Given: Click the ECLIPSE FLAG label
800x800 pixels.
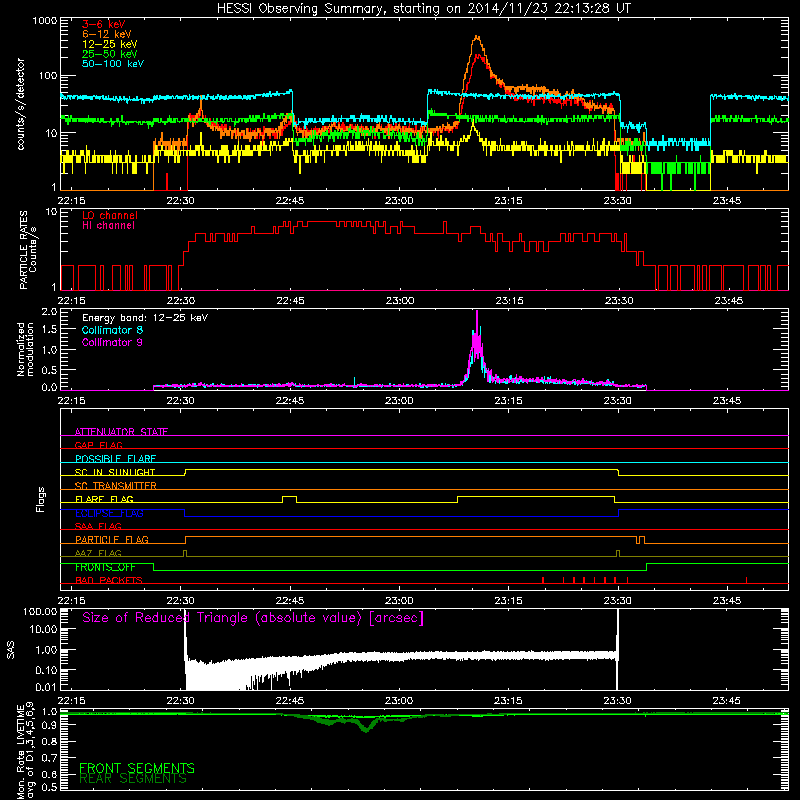Looking at the screenshot, I should coord(110,513).
